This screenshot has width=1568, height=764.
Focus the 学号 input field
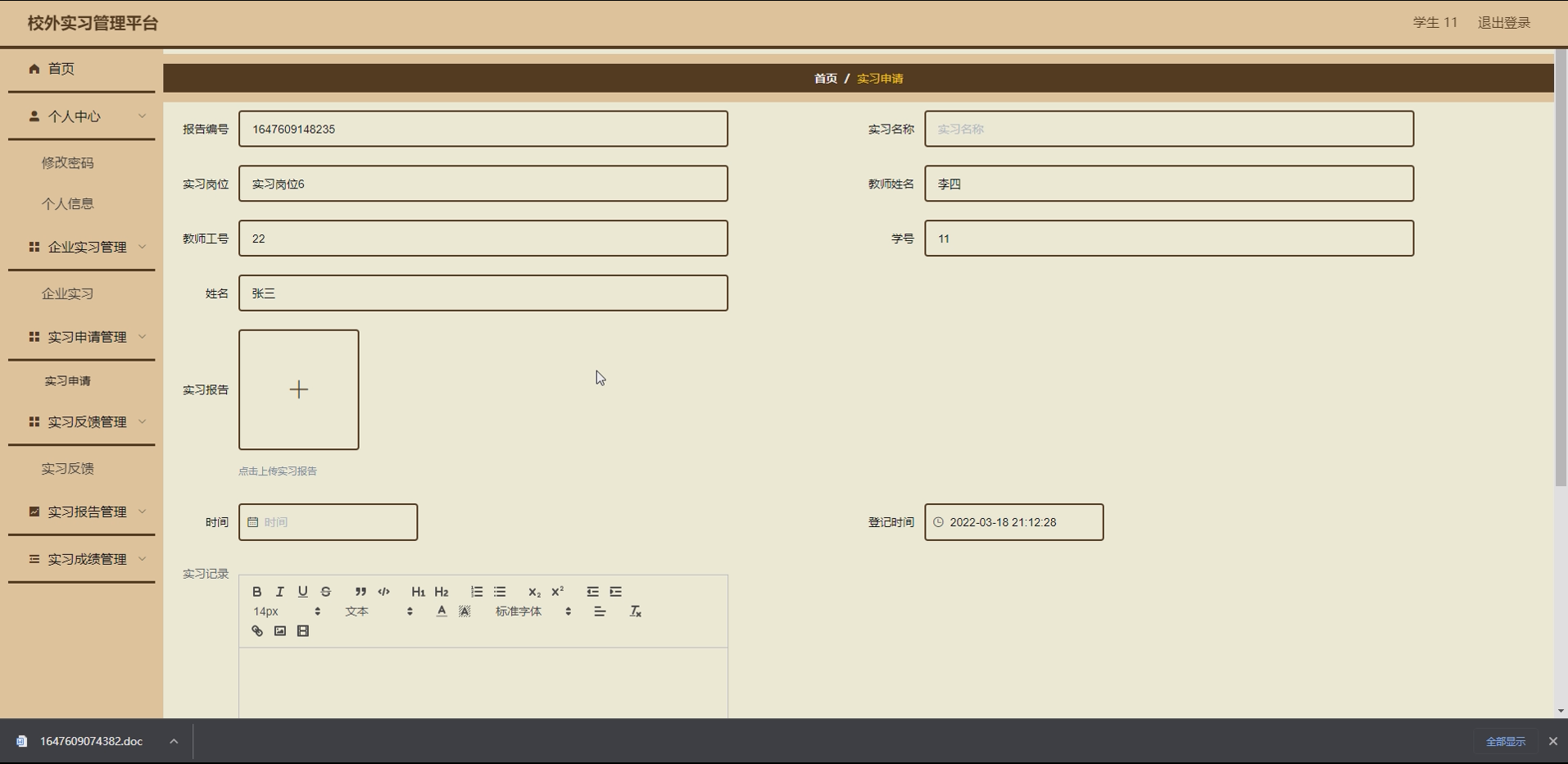click(x=1169, y=239)
